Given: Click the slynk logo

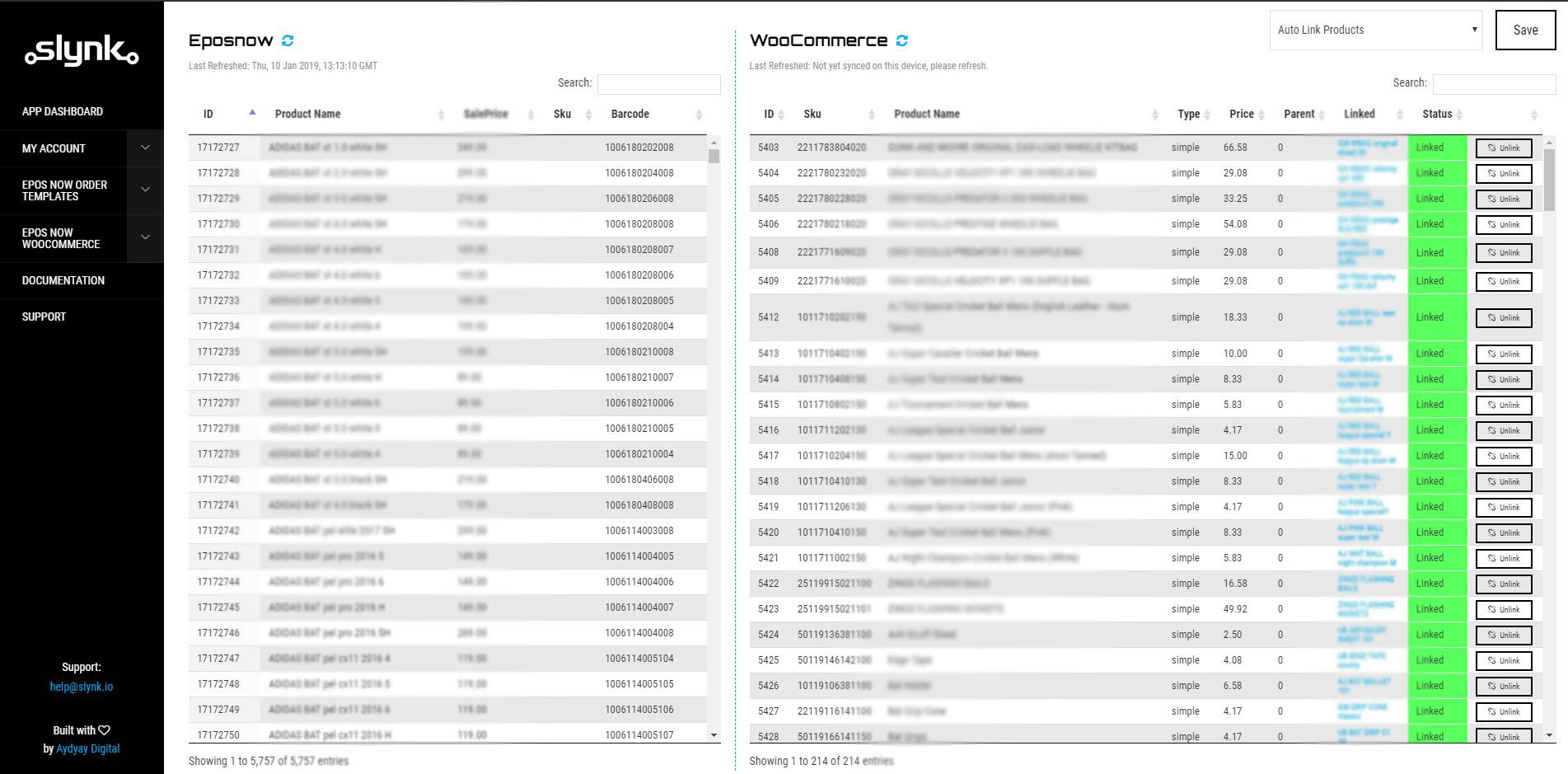Looking at the screenshot, I should tap(82, 51).
